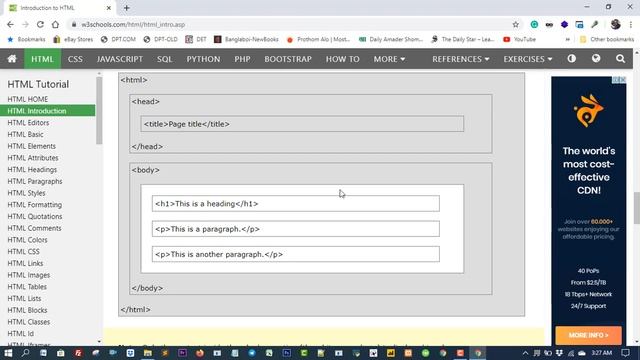640x360 pixels.
Task: Open Windows Start menu
Action: click(x=8, y=353)
